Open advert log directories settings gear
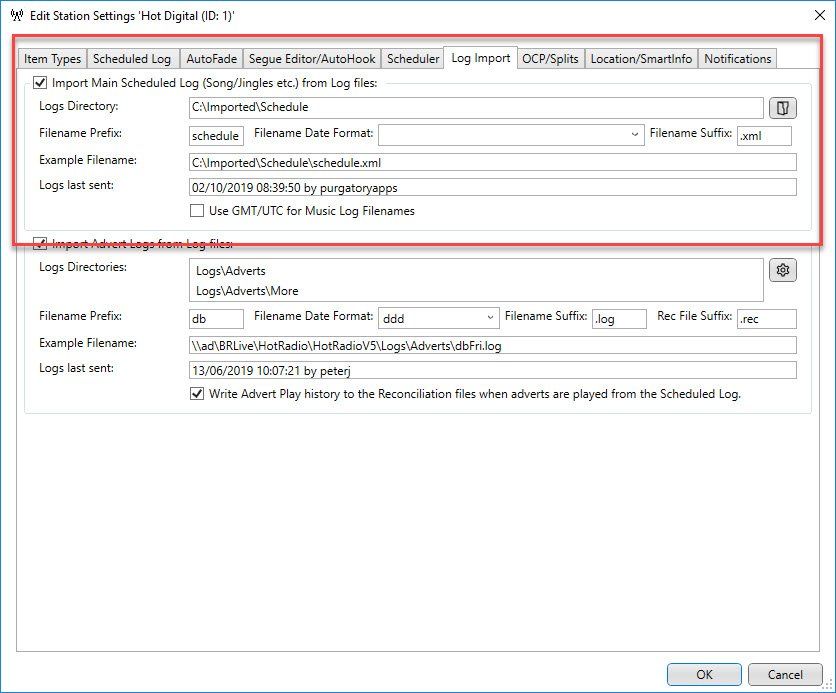This screenshot has height=693, width=836. pos(782,270)
